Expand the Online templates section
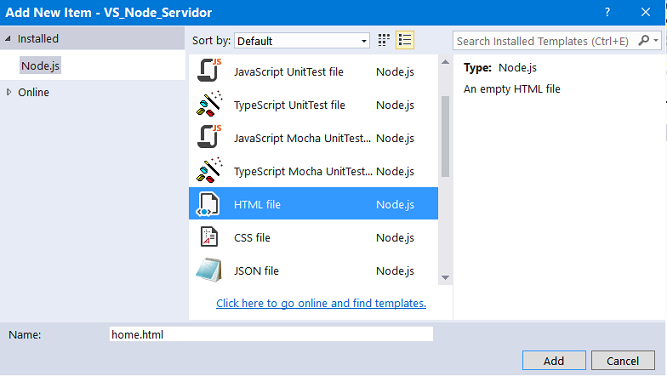This screenshot has width=667, height=376. pos(9,92)
